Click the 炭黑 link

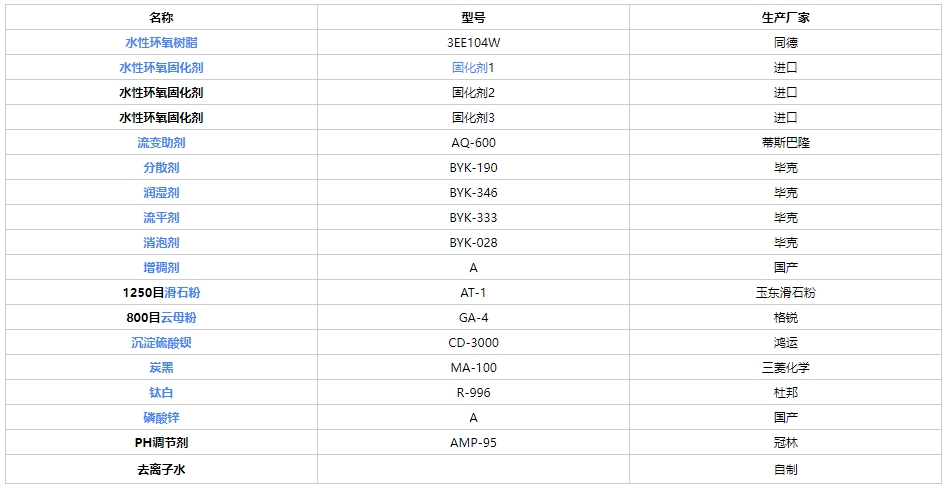[161, 367]
